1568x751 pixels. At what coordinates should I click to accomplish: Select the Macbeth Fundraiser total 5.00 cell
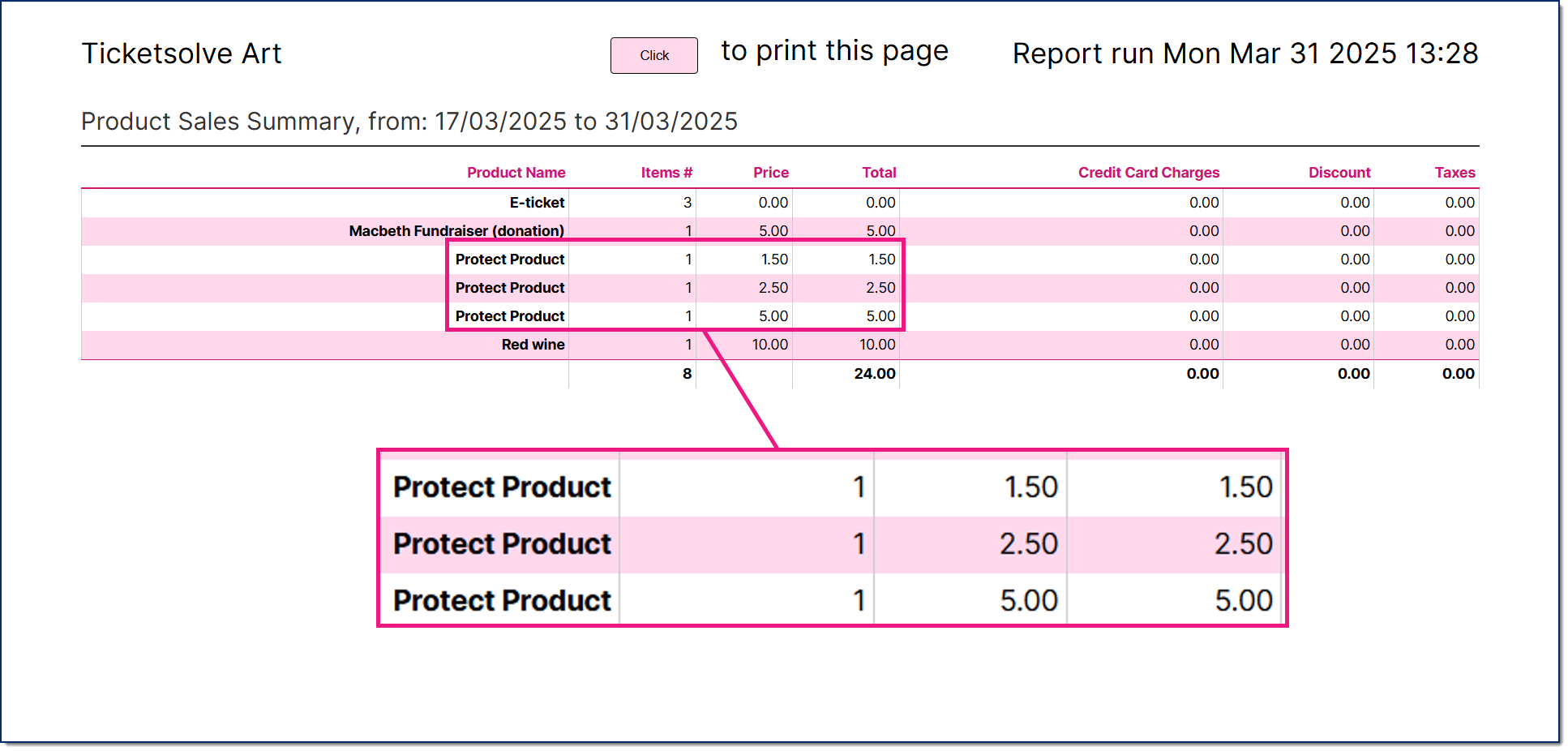click(880, 231)
